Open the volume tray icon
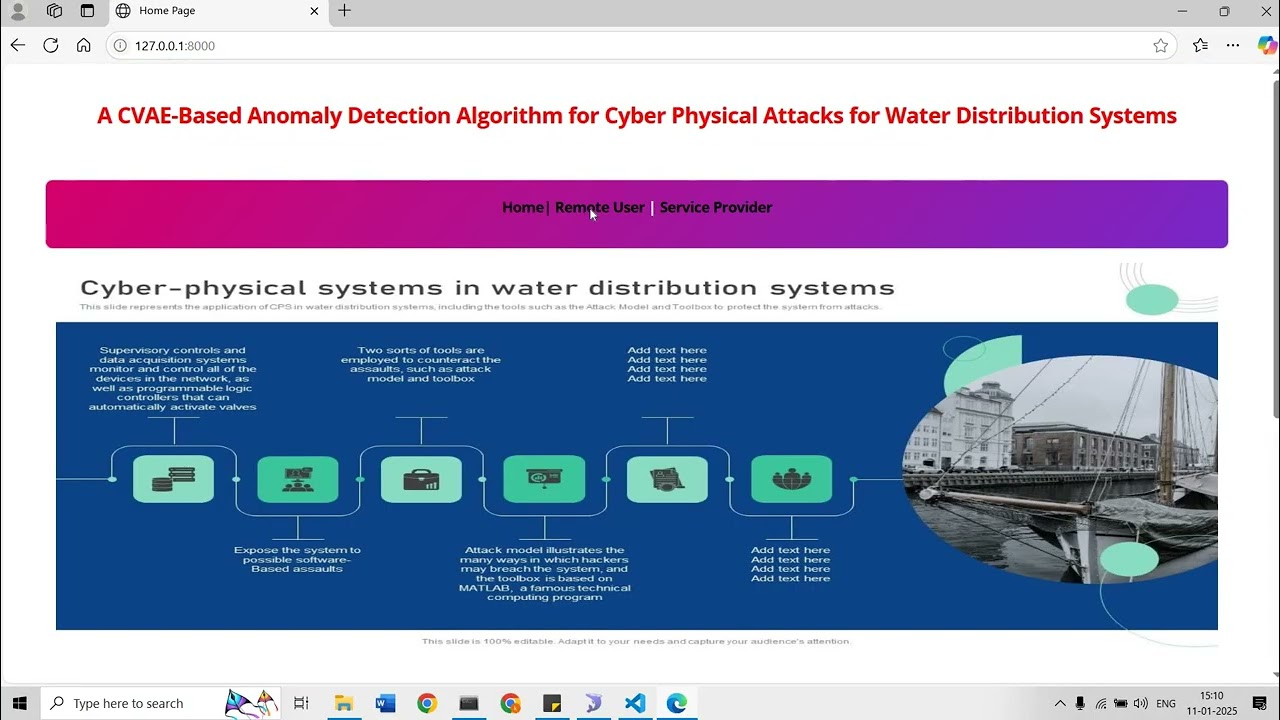Image resolution: width=1280 pixels, height=720 pixels. (1140, 703)
